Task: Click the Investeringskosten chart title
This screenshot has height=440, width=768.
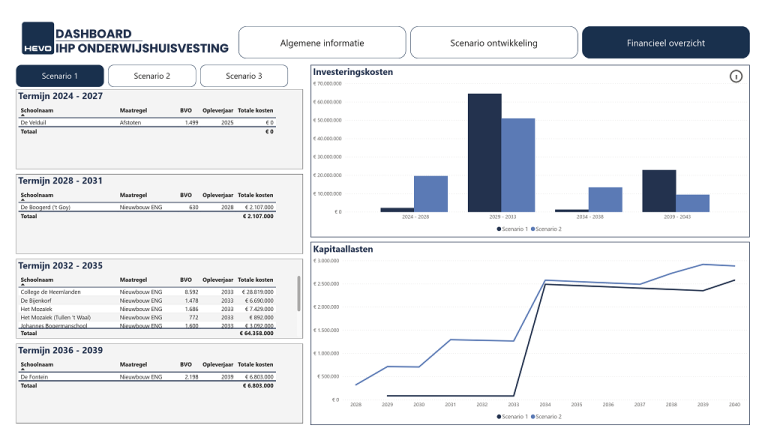Action: [x=353, y=72]
